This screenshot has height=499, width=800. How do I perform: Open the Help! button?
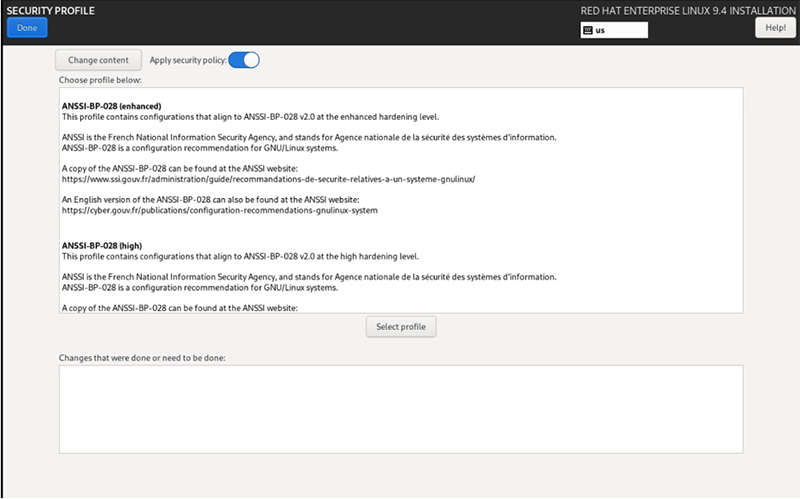(775, 28)
